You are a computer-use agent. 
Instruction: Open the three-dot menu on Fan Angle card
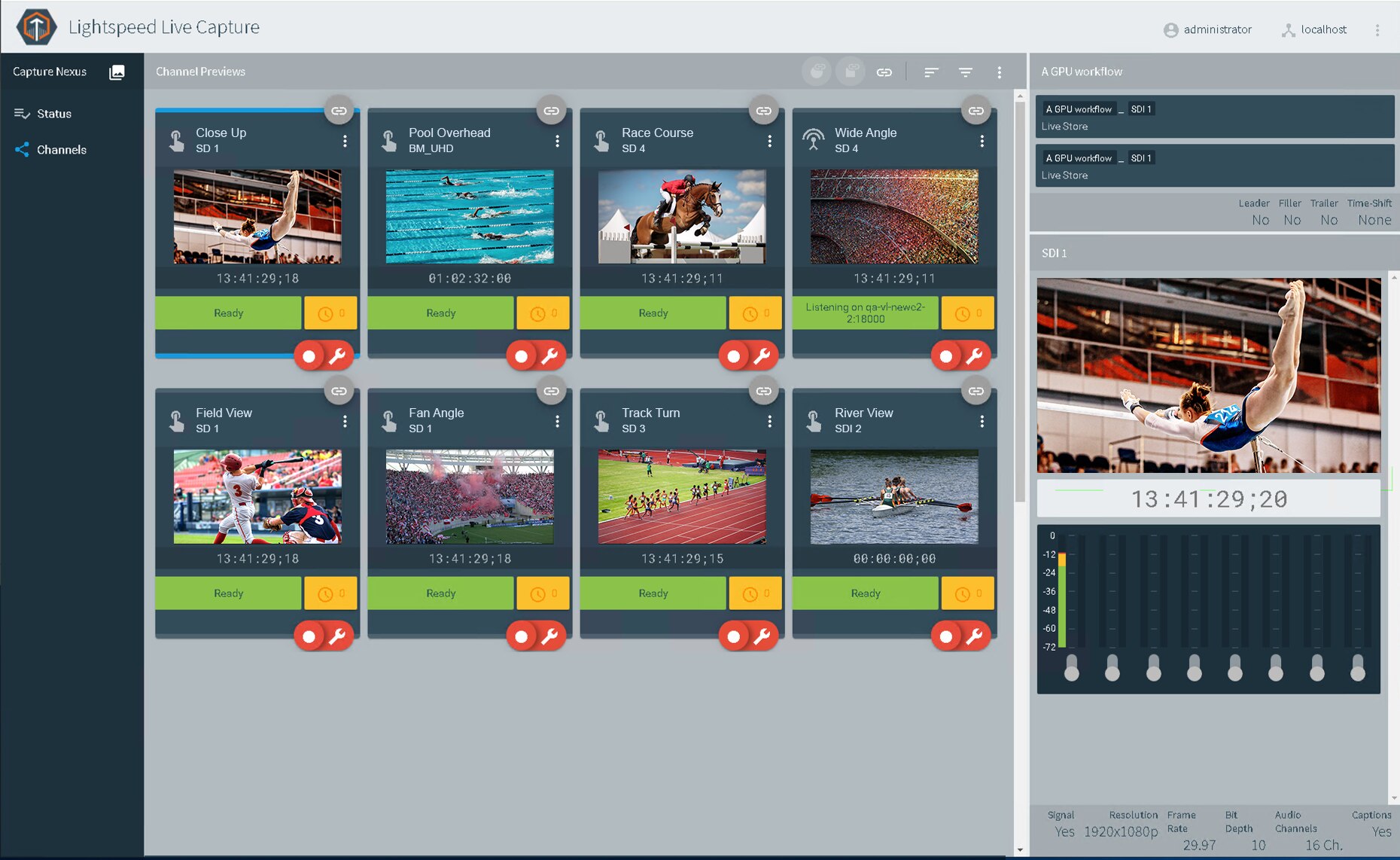(x=557, y=421)
